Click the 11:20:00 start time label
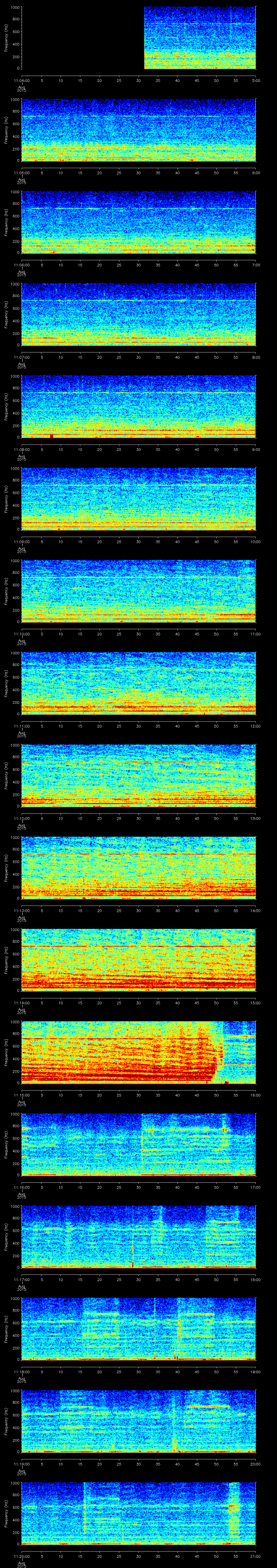This screenshot has height=1568, width=277. pyautogui.click(x=21, y=1556)
